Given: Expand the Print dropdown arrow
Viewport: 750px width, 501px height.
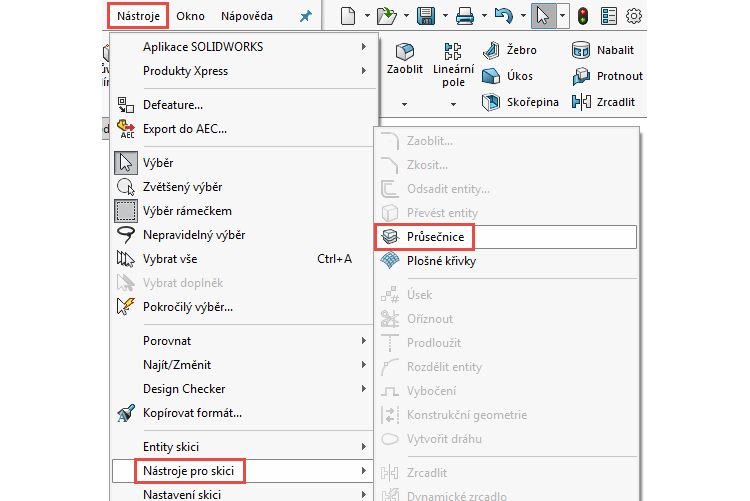Looking at the screenshot, I should (484, 16).
